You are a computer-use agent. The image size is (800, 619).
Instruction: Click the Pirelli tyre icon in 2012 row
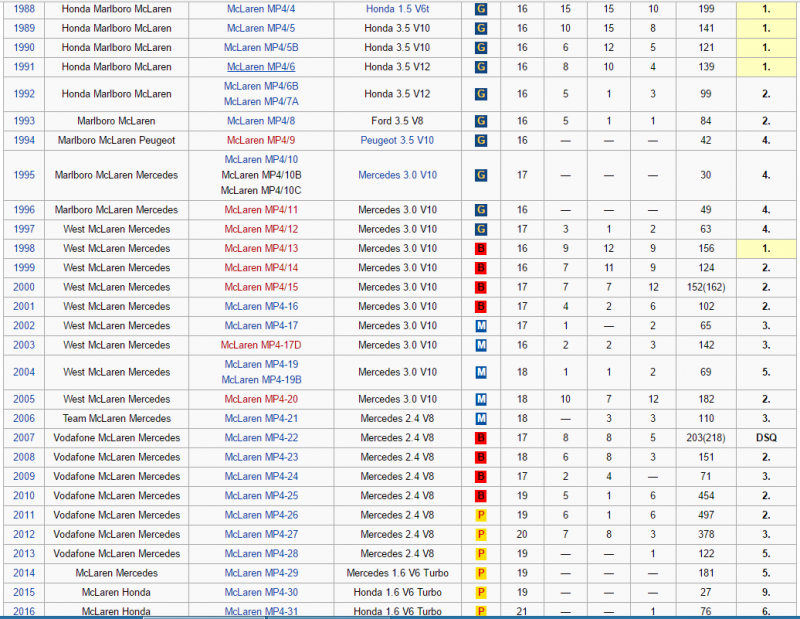[481, 534]
